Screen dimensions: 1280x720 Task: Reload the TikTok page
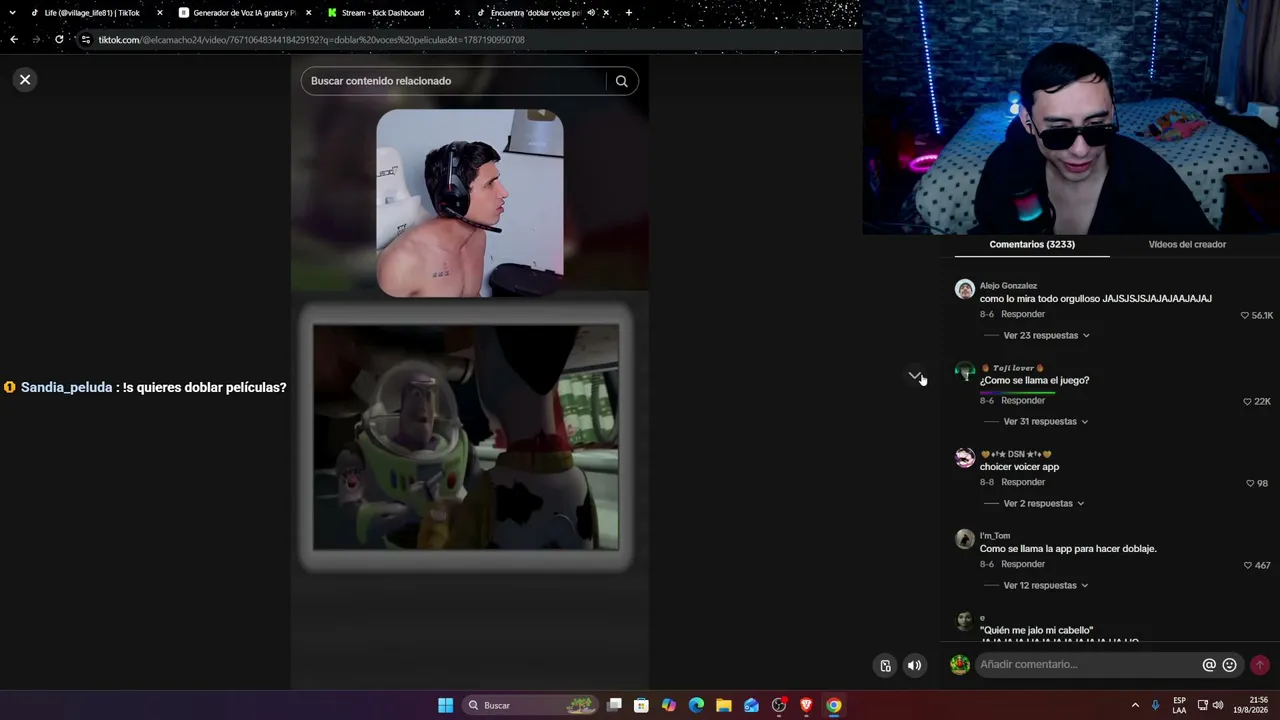[x=59, y=40]
